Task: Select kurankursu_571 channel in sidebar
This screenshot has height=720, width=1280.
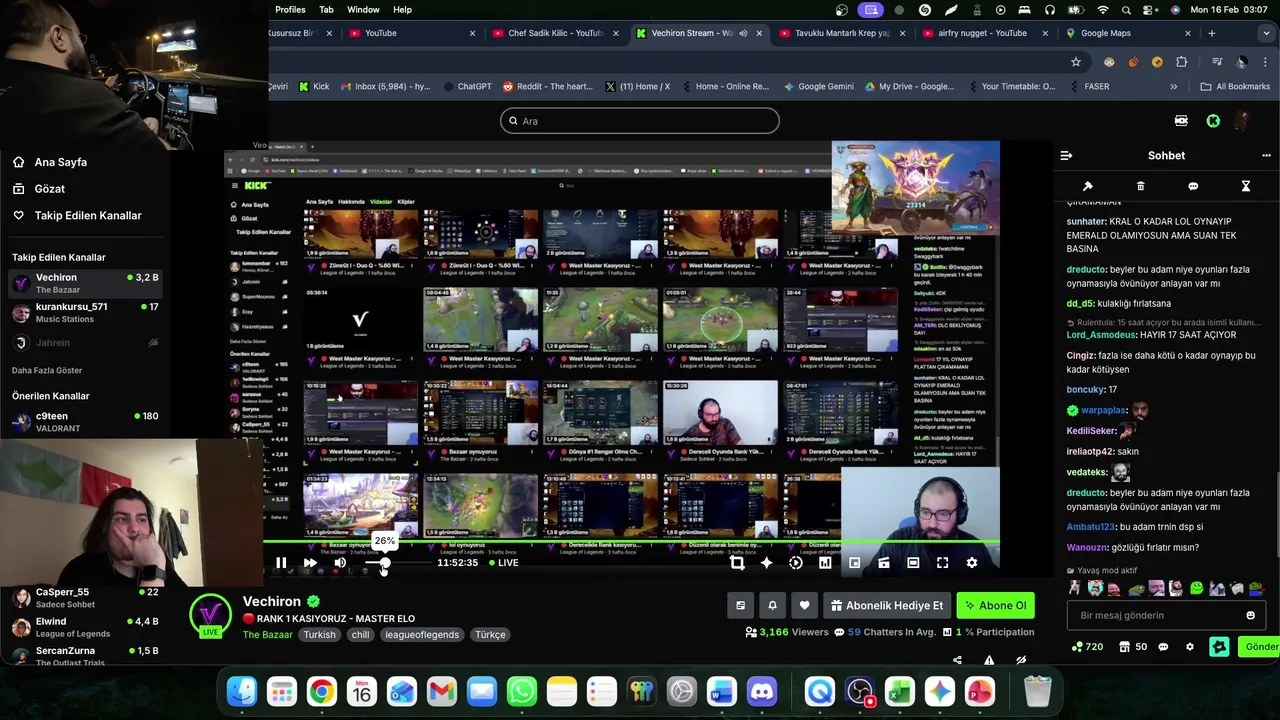Action: 84,313
